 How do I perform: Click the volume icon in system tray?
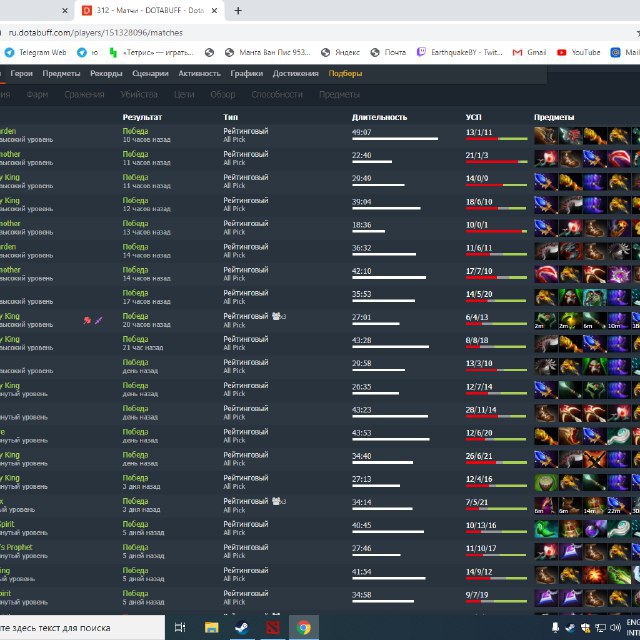click(x=615, y=627)
